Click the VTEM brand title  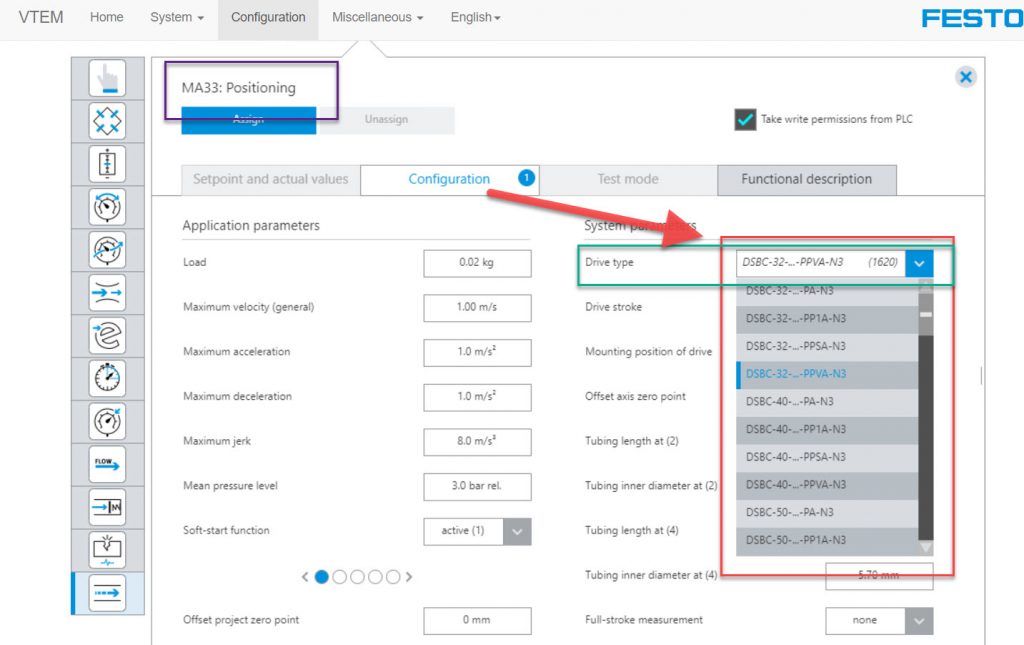click(x=40, y=18)
